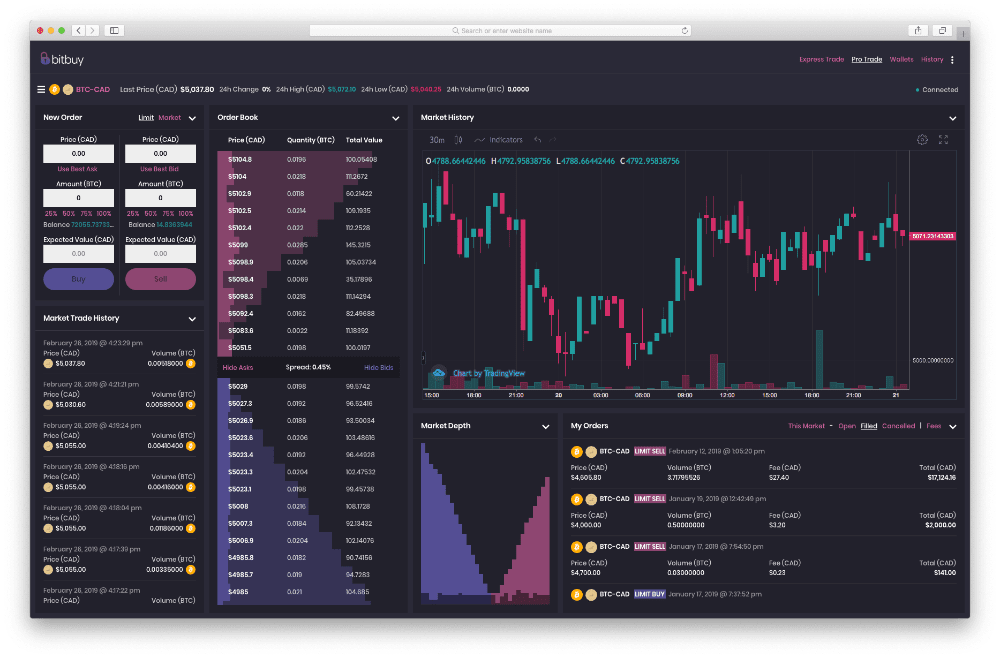
Task: Open the This Market filter dropdown
Action: click(810, 426)
